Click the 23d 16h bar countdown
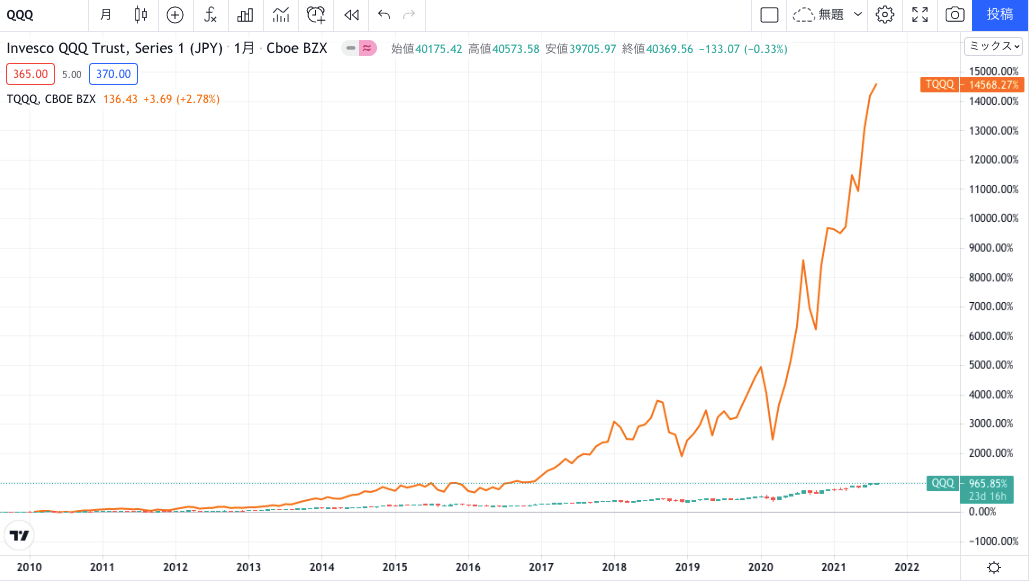Screen dimensions: 1029x581 [x=987, y=496]
